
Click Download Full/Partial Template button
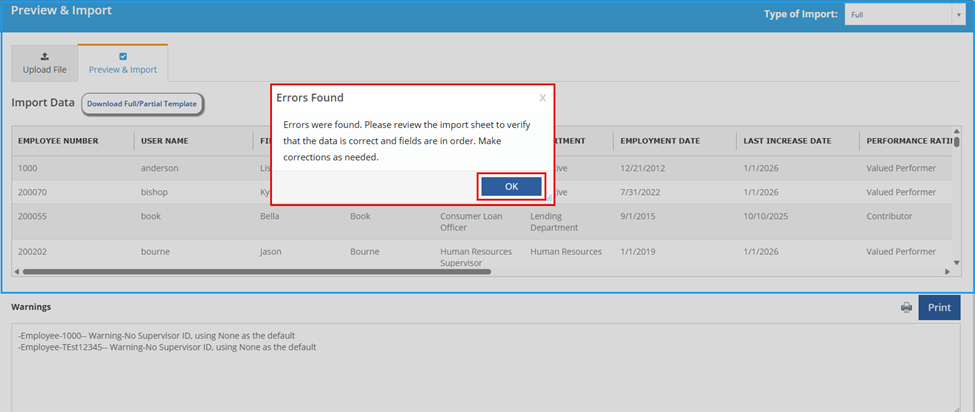(x=142, y=104)
